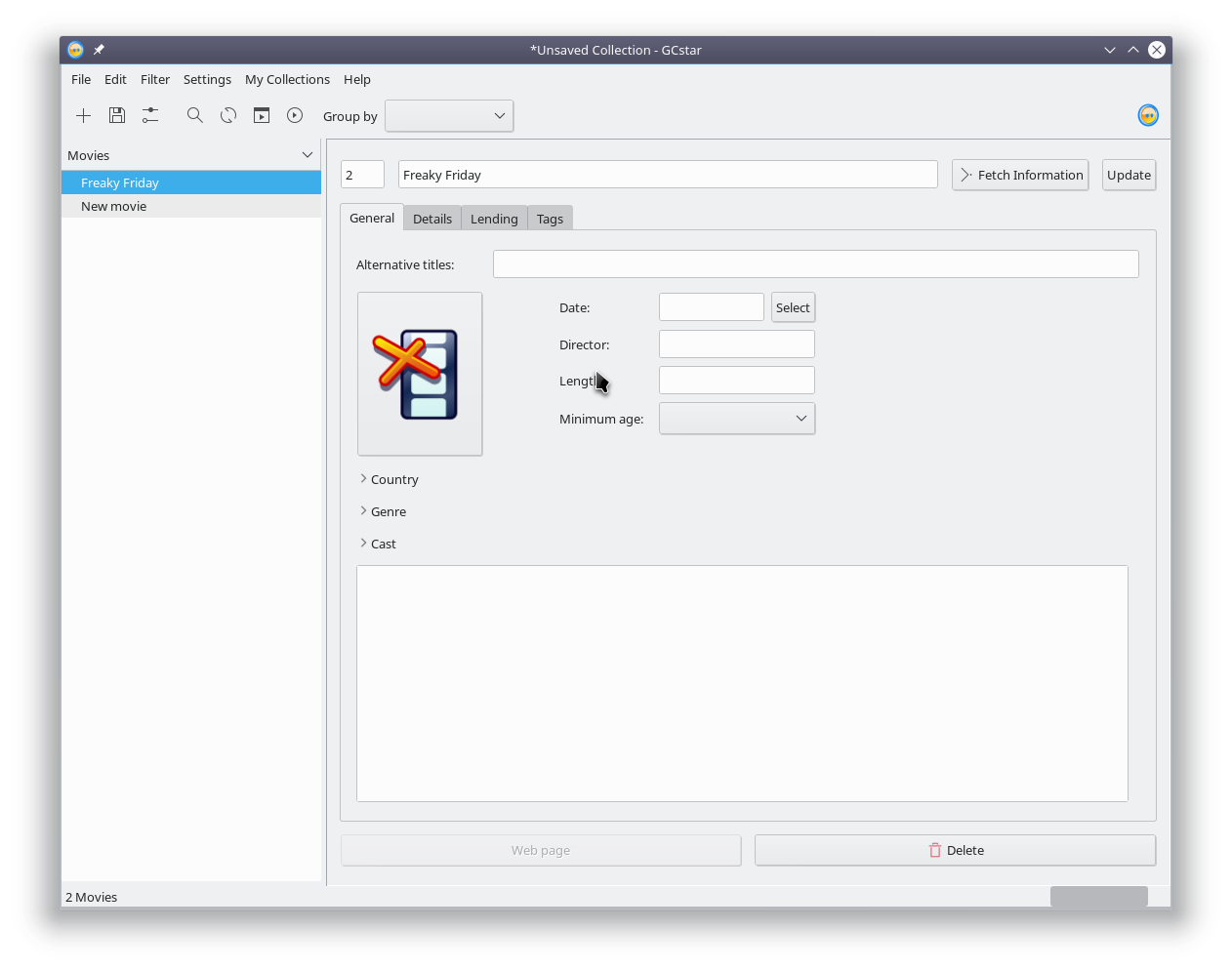Viewport: 1232px width, 970px height.
Task: Open preferences via the sliders icon
Action: click(x=150, y=116)
